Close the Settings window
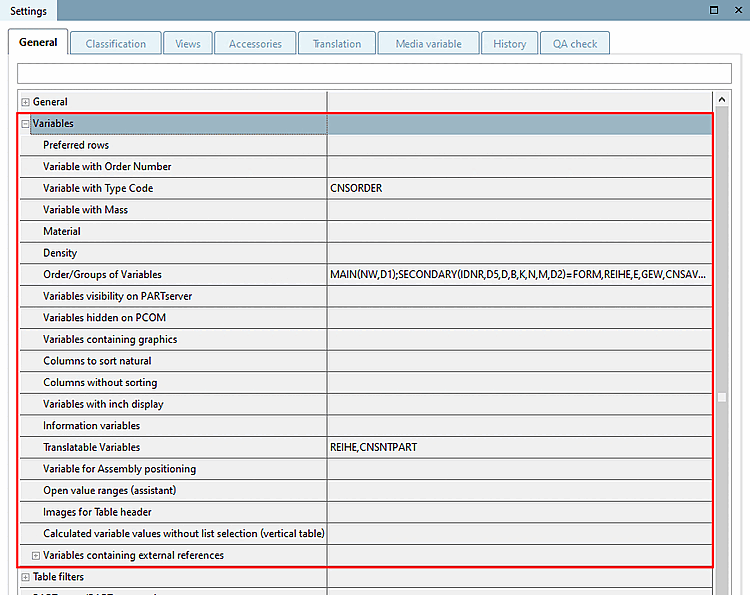 (739, 10)
